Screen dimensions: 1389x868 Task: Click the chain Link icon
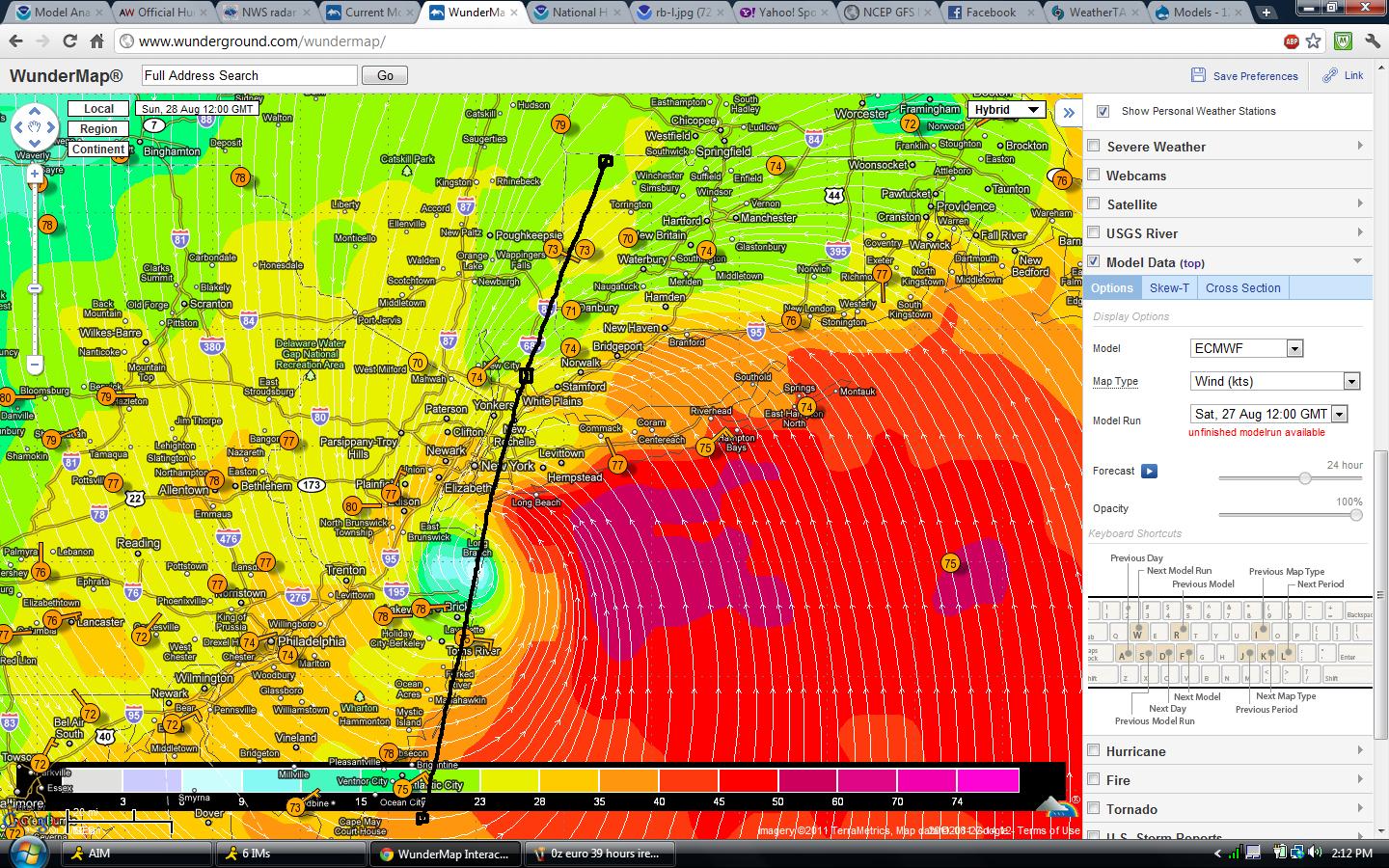point(1330,75)
